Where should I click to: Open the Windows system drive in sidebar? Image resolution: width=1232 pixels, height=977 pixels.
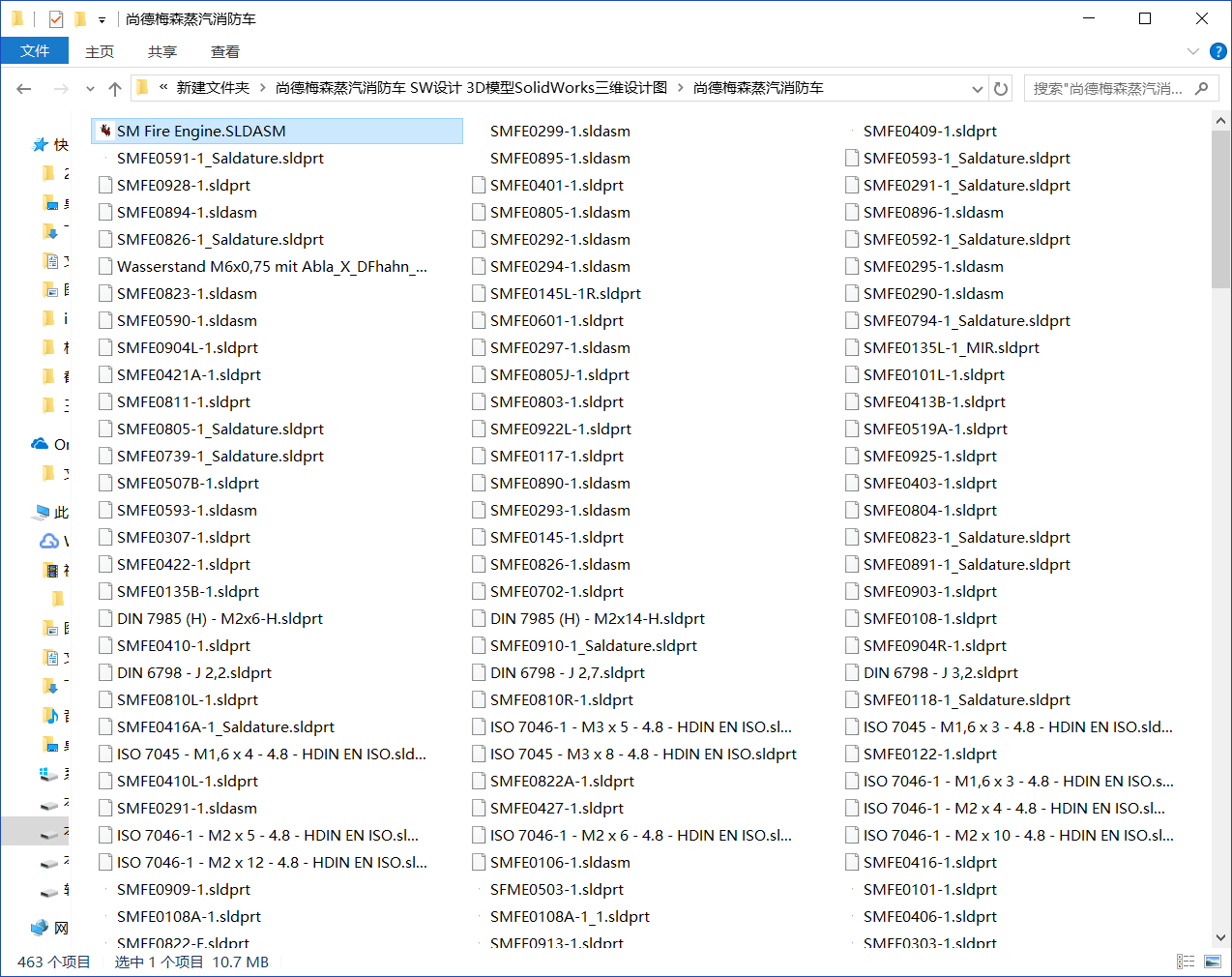pyautogui.click(x=49, y=773)
